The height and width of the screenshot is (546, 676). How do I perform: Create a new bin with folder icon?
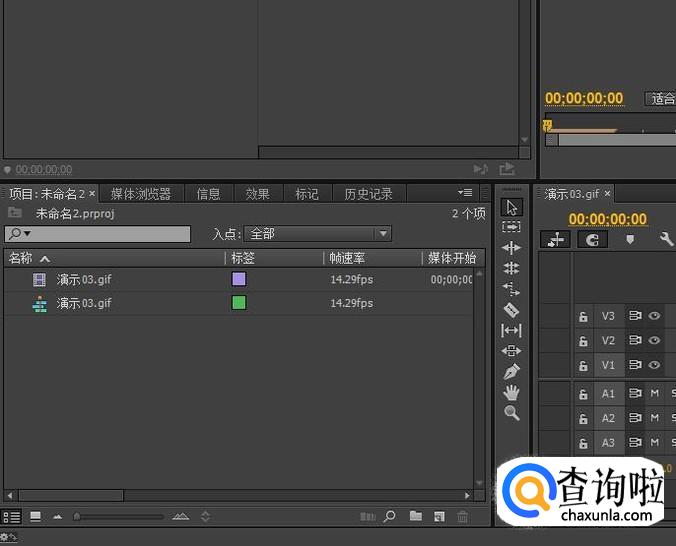tap(415, 517)
